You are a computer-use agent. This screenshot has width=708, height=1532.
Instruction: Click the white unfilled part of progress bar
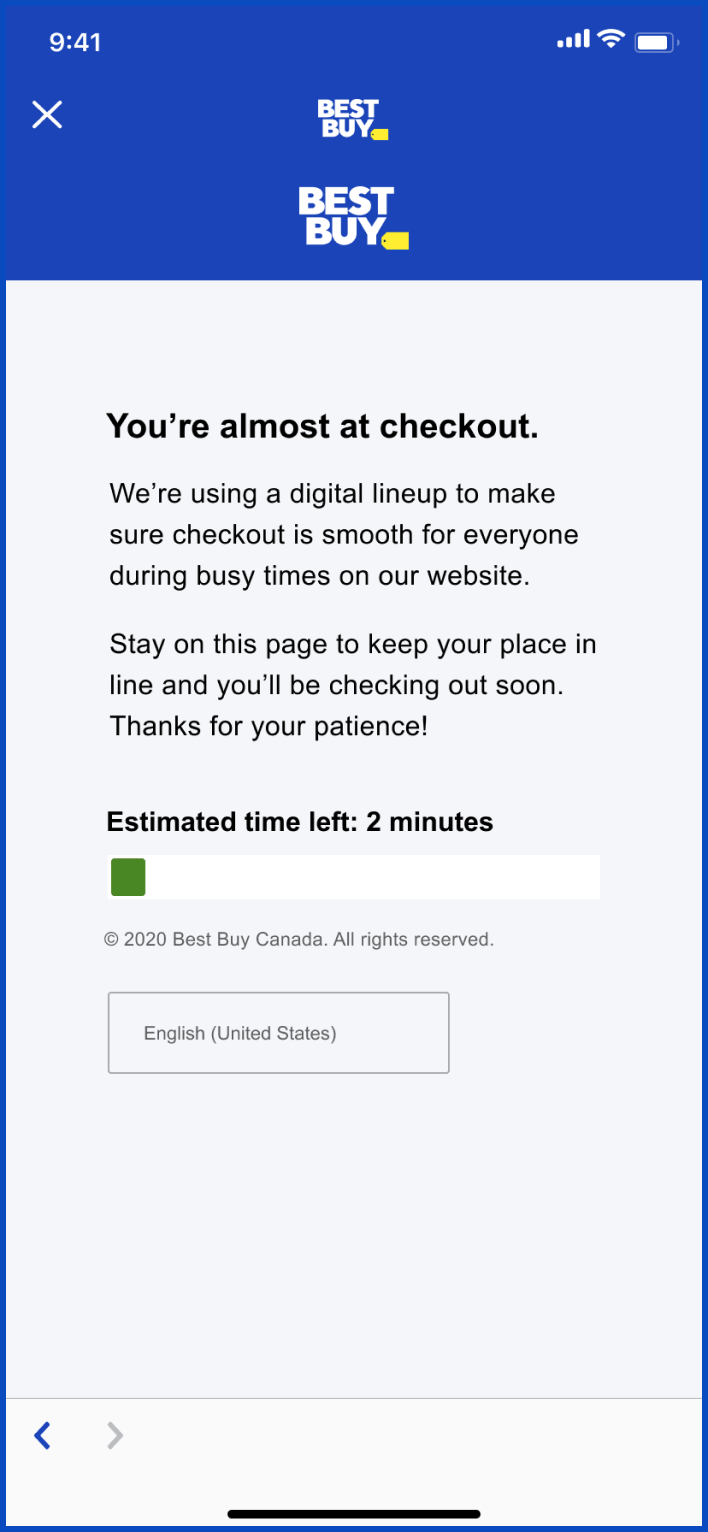point(372,877)
